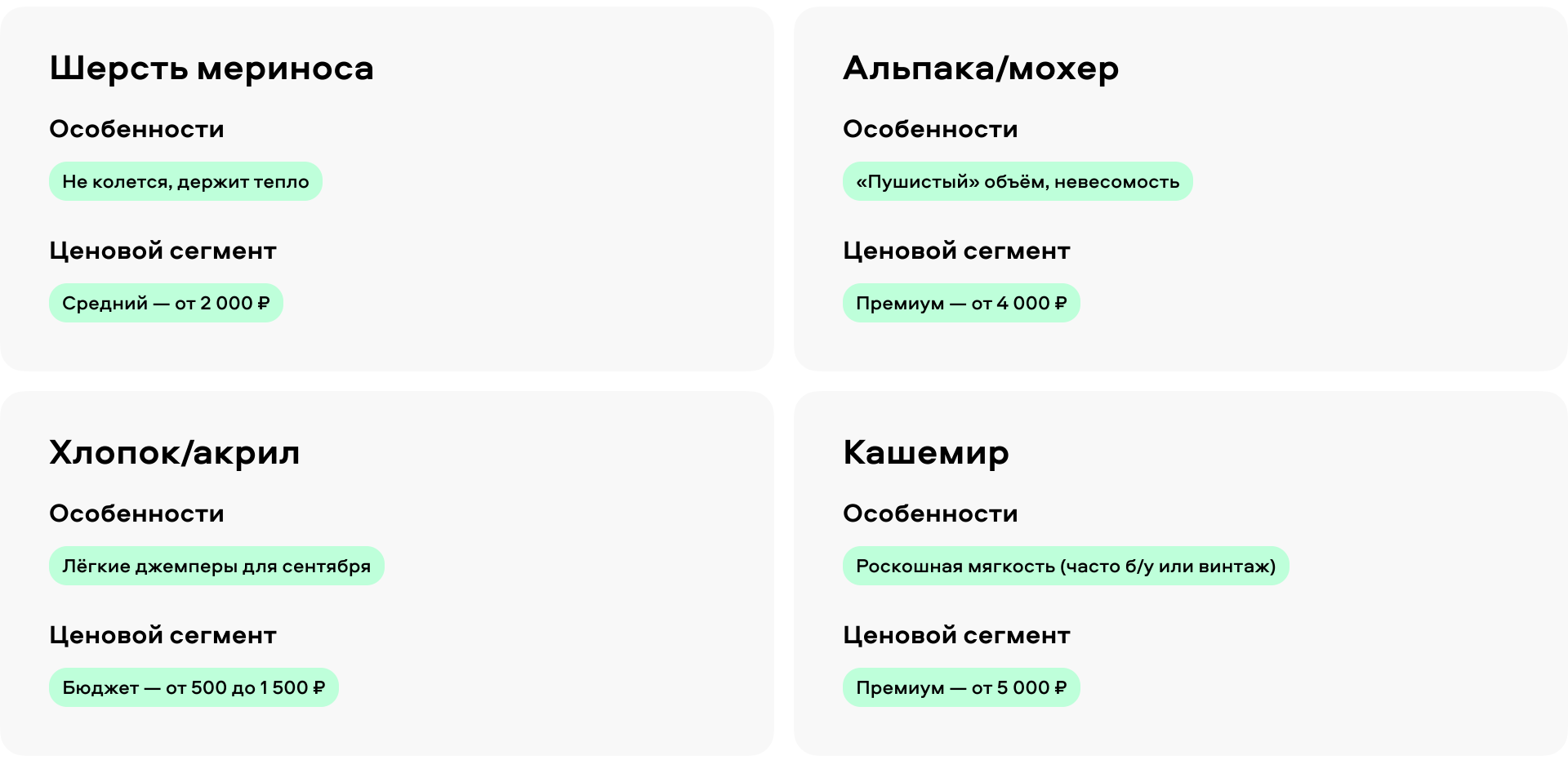The width and height of the screenshot is (1568, 760).
Task: Click "Ценовой сегмент" heading under Шерсть мериноса
Action: pos(163,251)
